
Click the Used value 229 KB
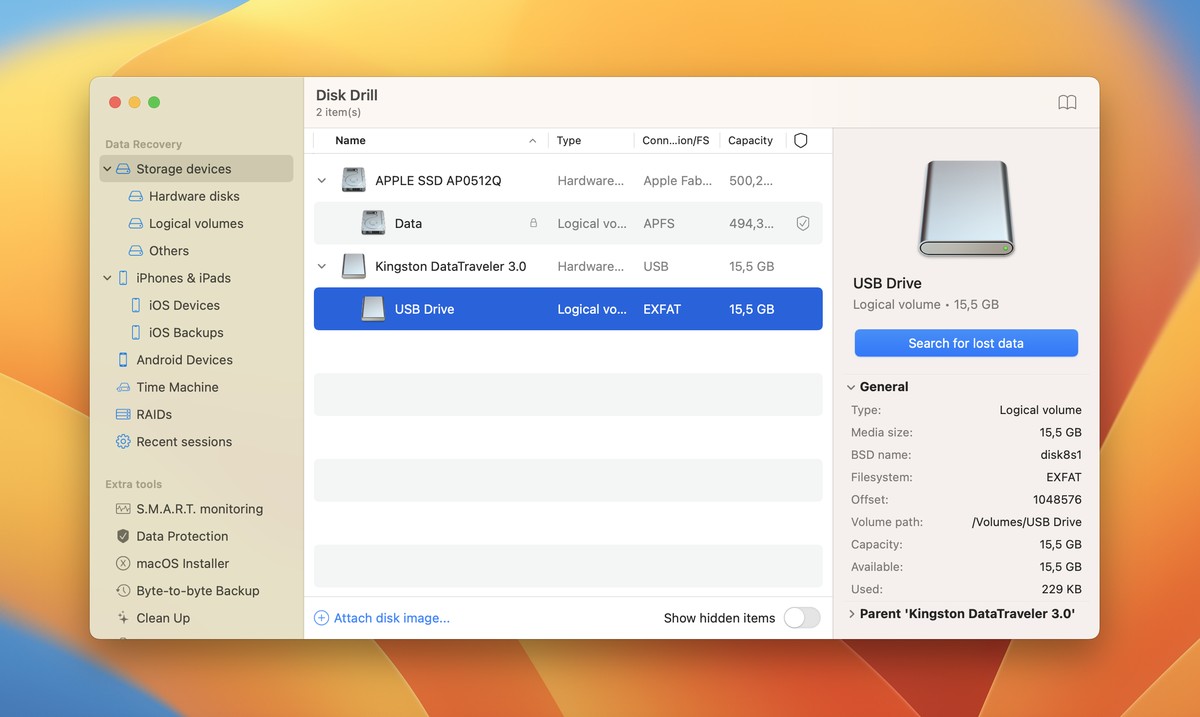point(1062,590)
